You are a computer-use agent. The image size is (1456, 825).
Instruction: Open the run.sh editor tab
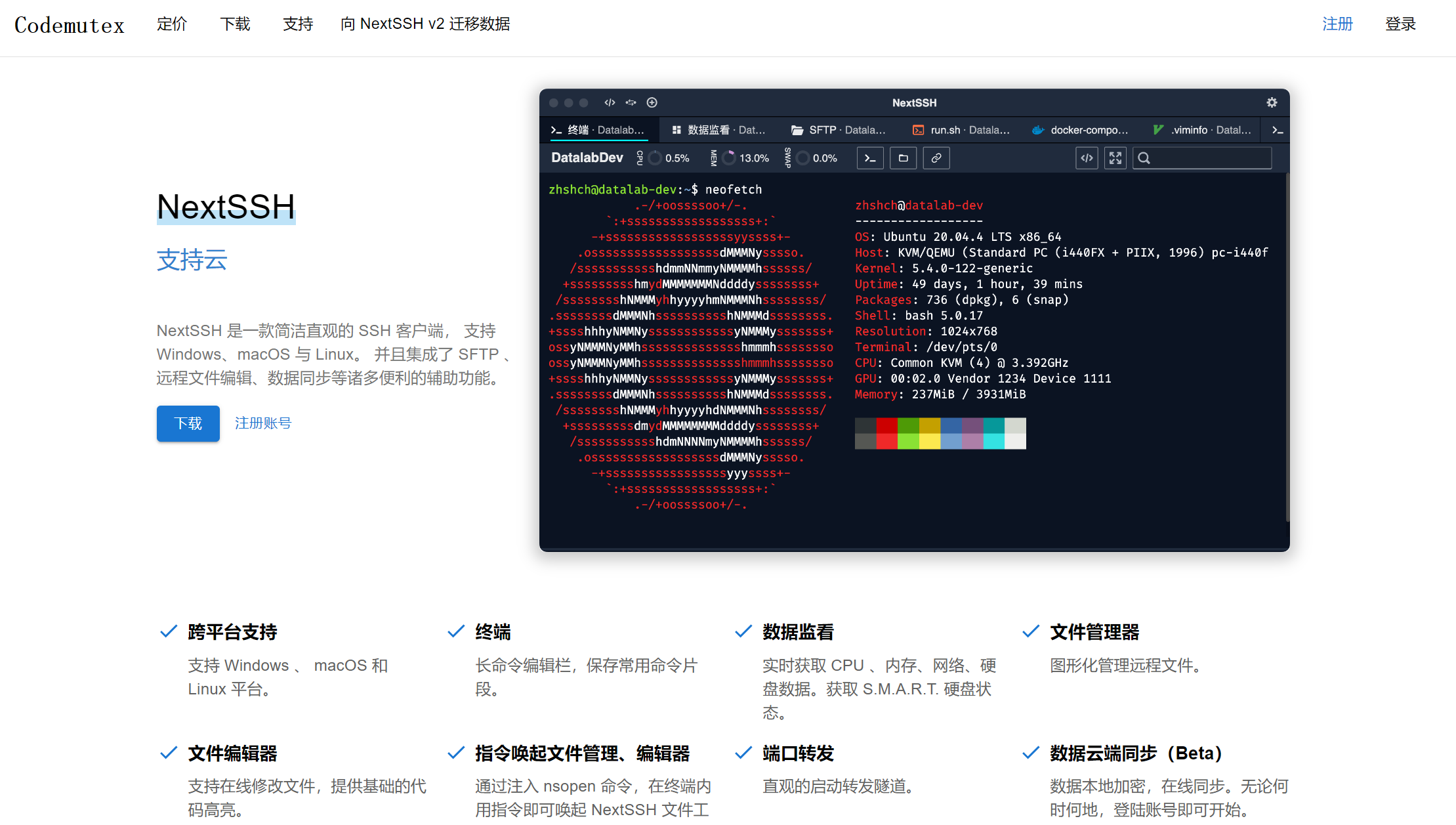(x=961, y=130)
